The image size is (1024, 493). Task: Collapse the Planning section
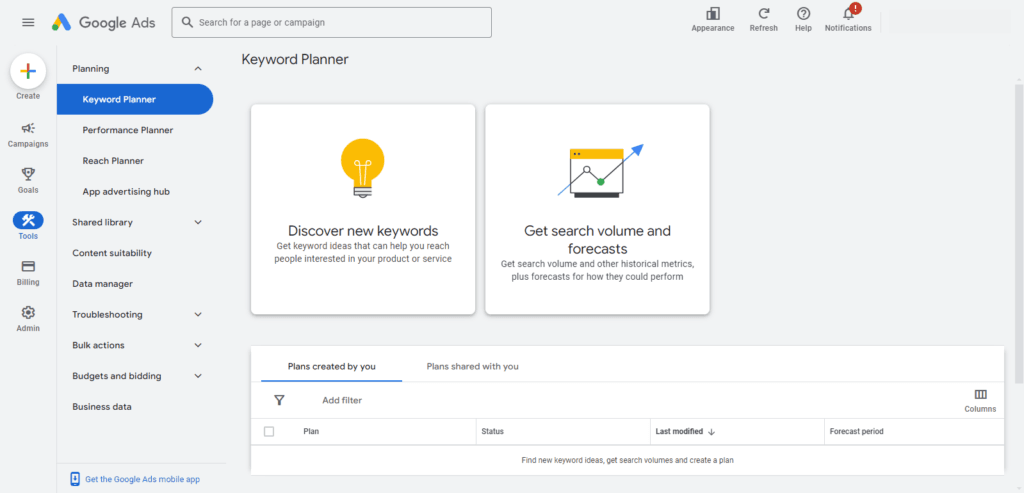click(199, 69)
